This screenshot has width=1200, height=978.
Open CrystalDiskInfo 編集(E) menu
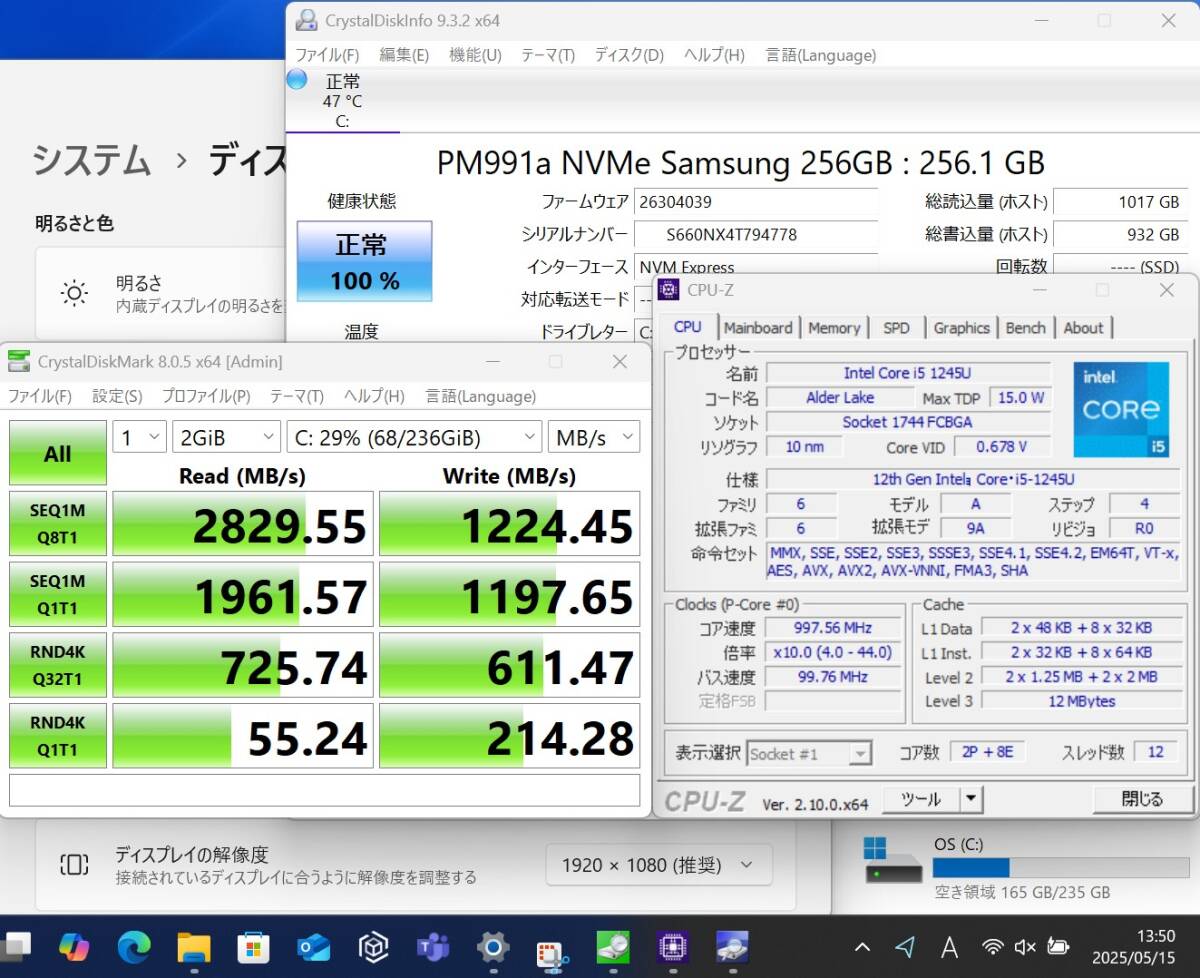pos(404,55)
